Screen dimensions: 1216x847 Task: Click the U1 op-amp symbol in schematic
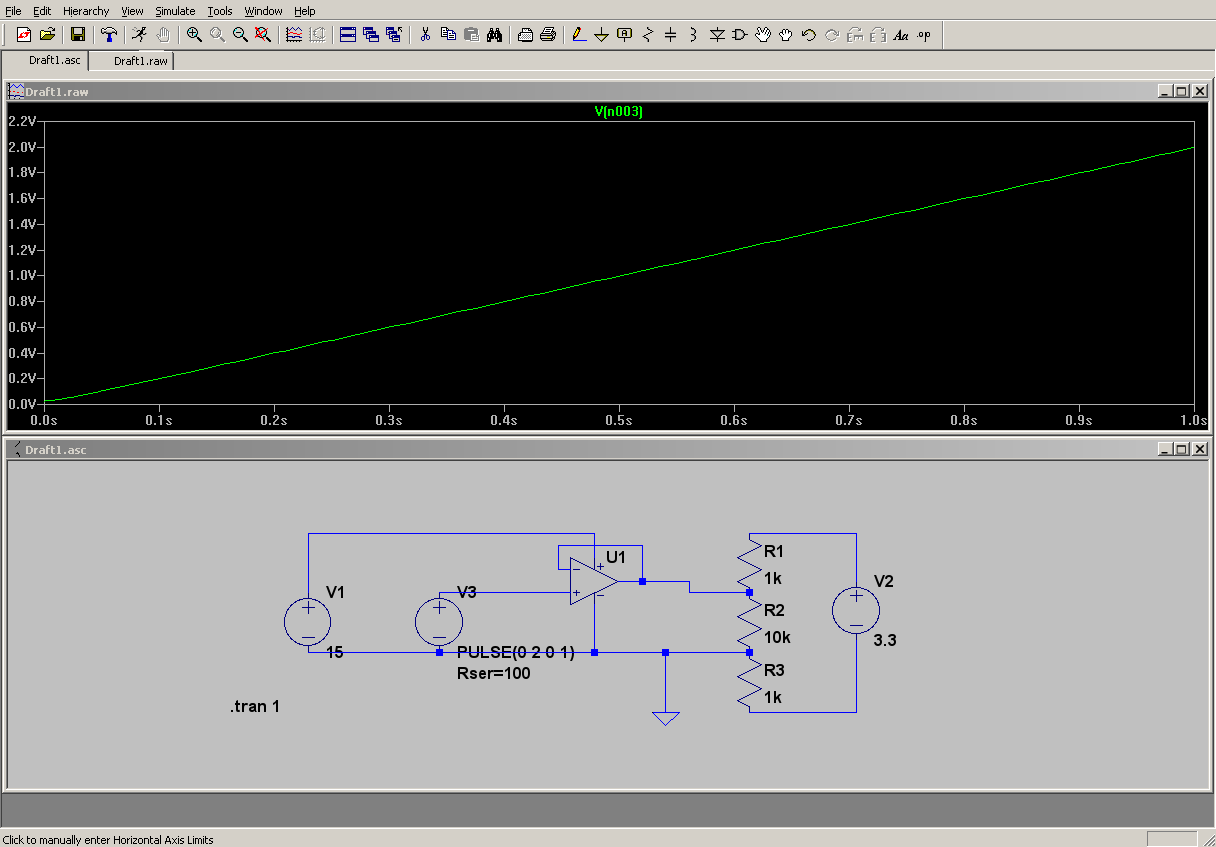pyautogui.click(x=592, y=581)
